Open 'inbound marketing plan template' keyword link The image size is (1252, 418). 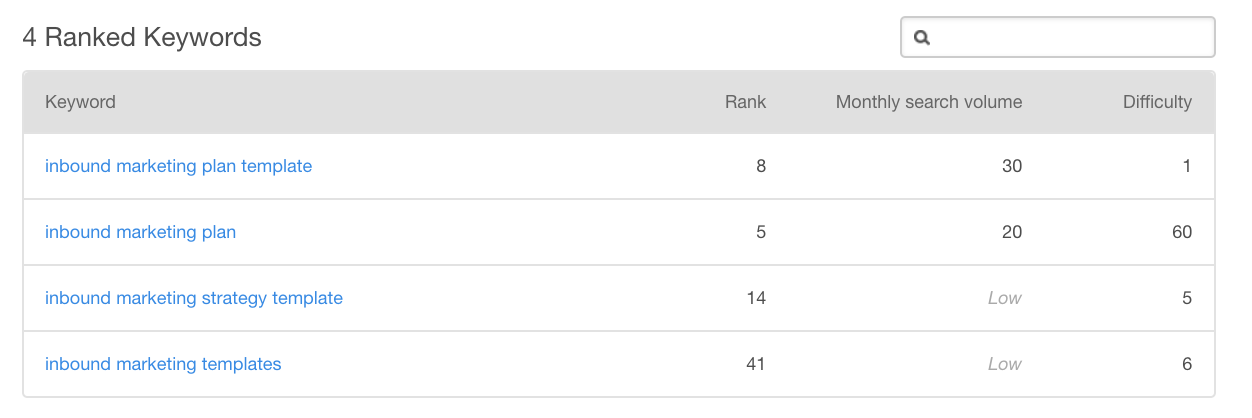tap(178, 166)
